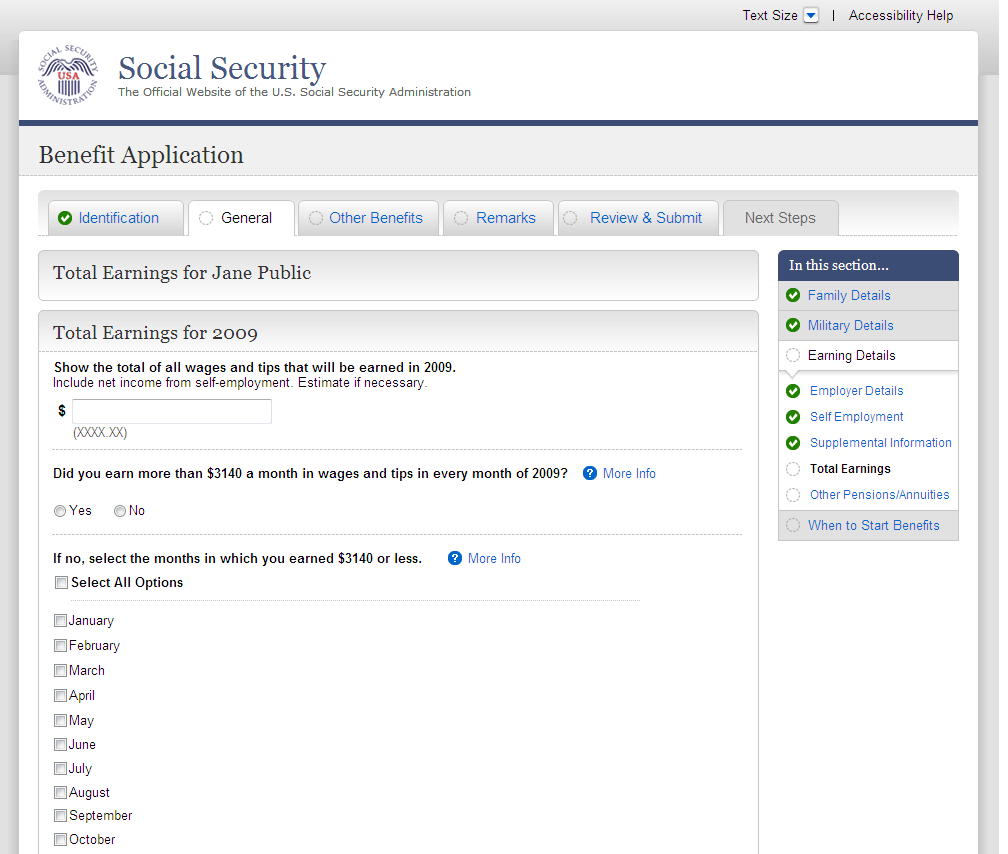Click the question icon next to months selection

tap(455, 558)
